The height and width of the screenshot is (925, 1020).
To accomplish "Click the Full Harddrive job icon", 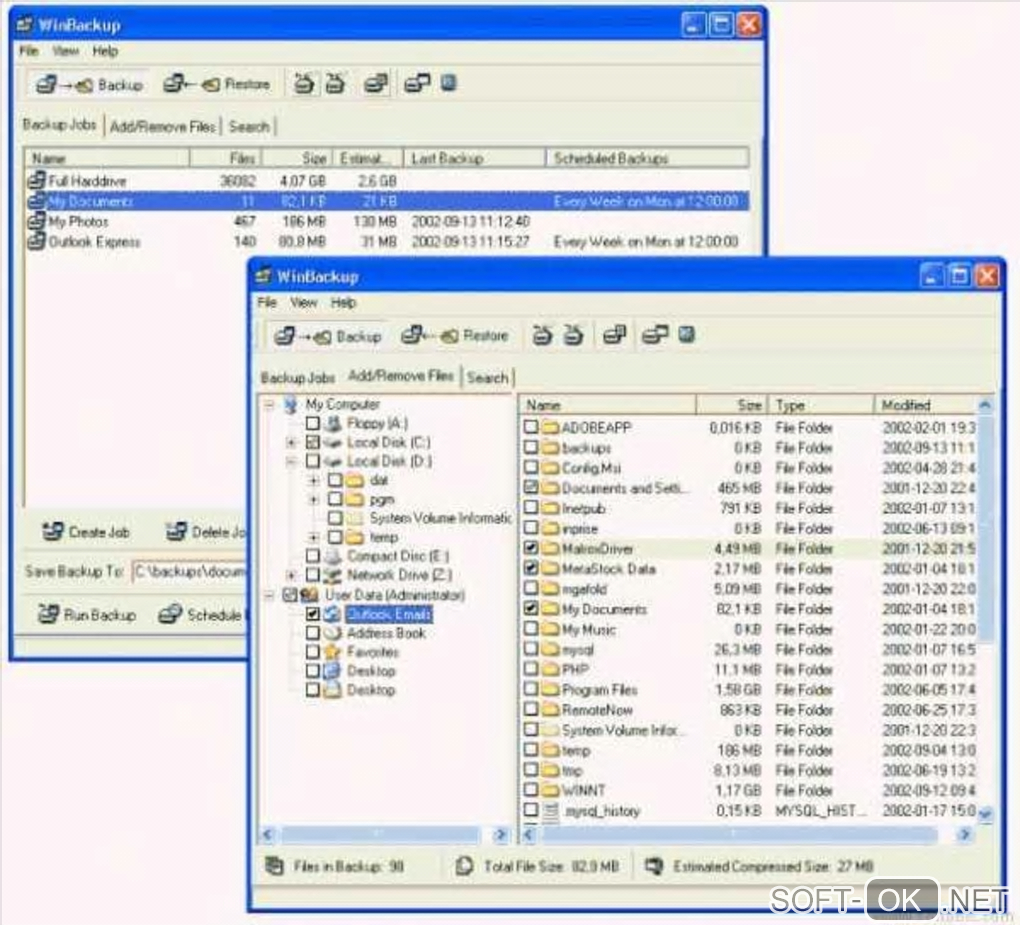I will [x=36, y=180].
